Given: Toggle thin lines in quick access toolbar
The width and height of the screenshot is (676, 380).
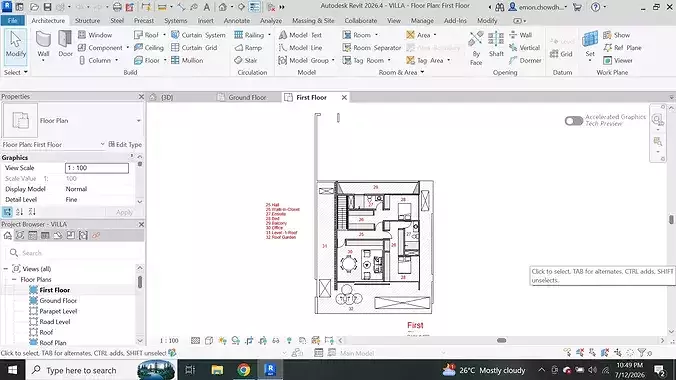Looking at the screenshot, I should click(x=255, y=7).
